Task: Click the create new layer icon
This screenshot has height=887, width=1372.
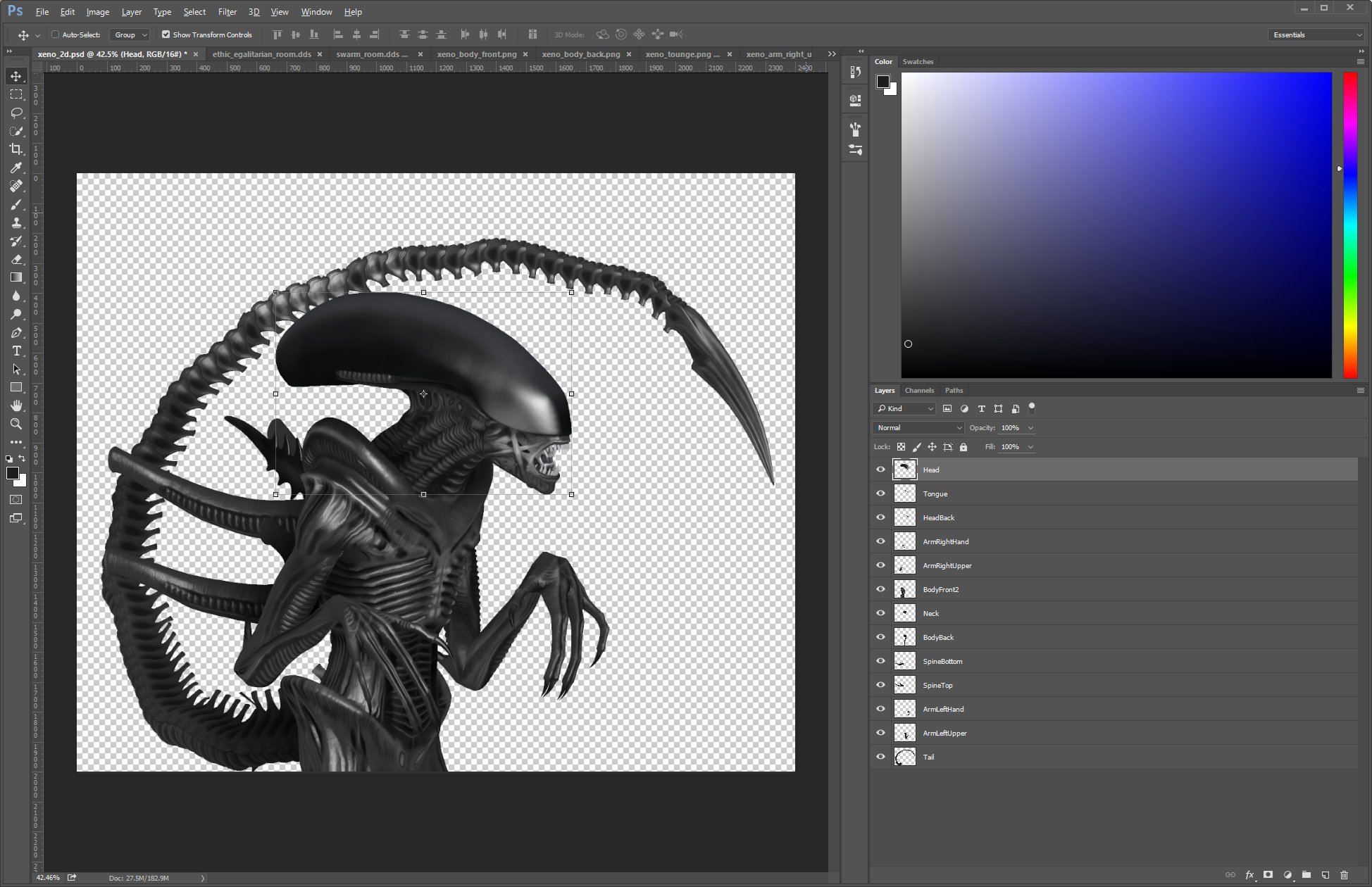Action: tap(1325, 875)
